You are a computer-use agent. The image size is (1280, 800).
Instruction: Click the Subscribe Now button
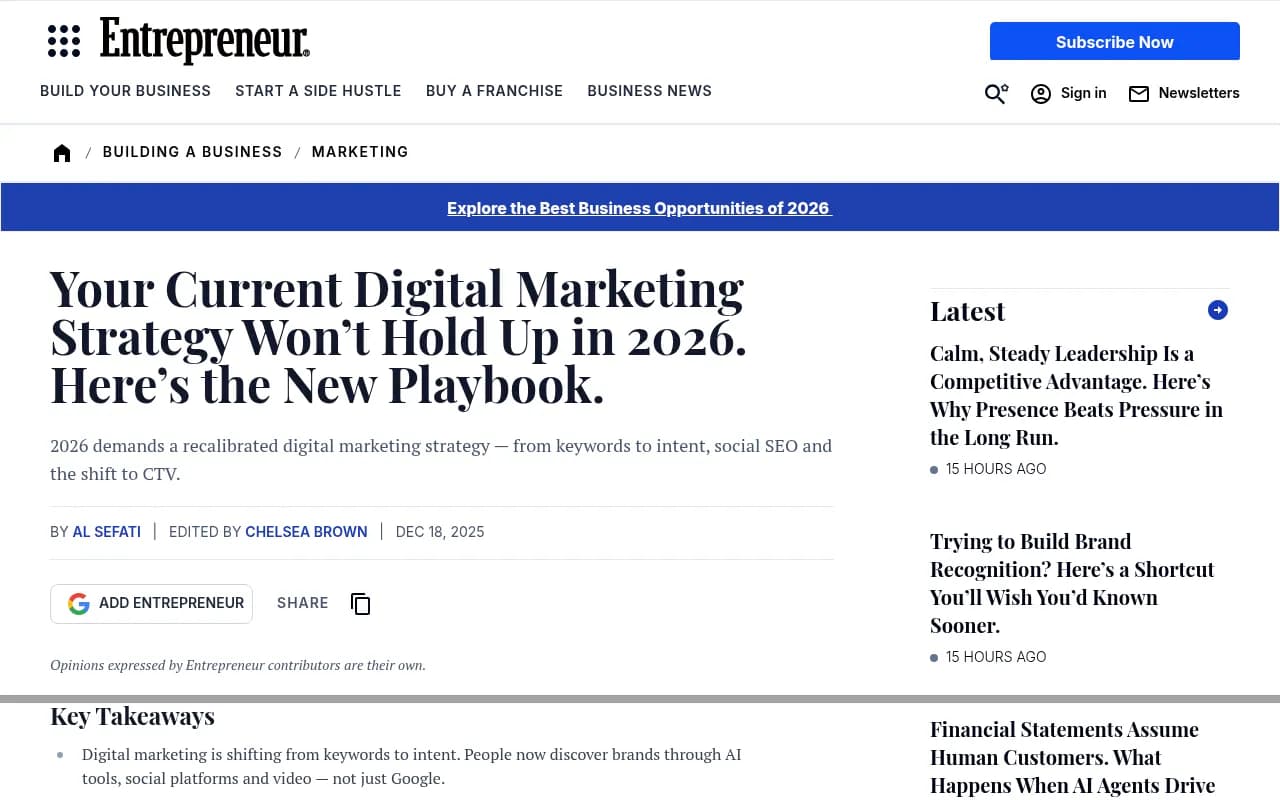click(1114, 42)
